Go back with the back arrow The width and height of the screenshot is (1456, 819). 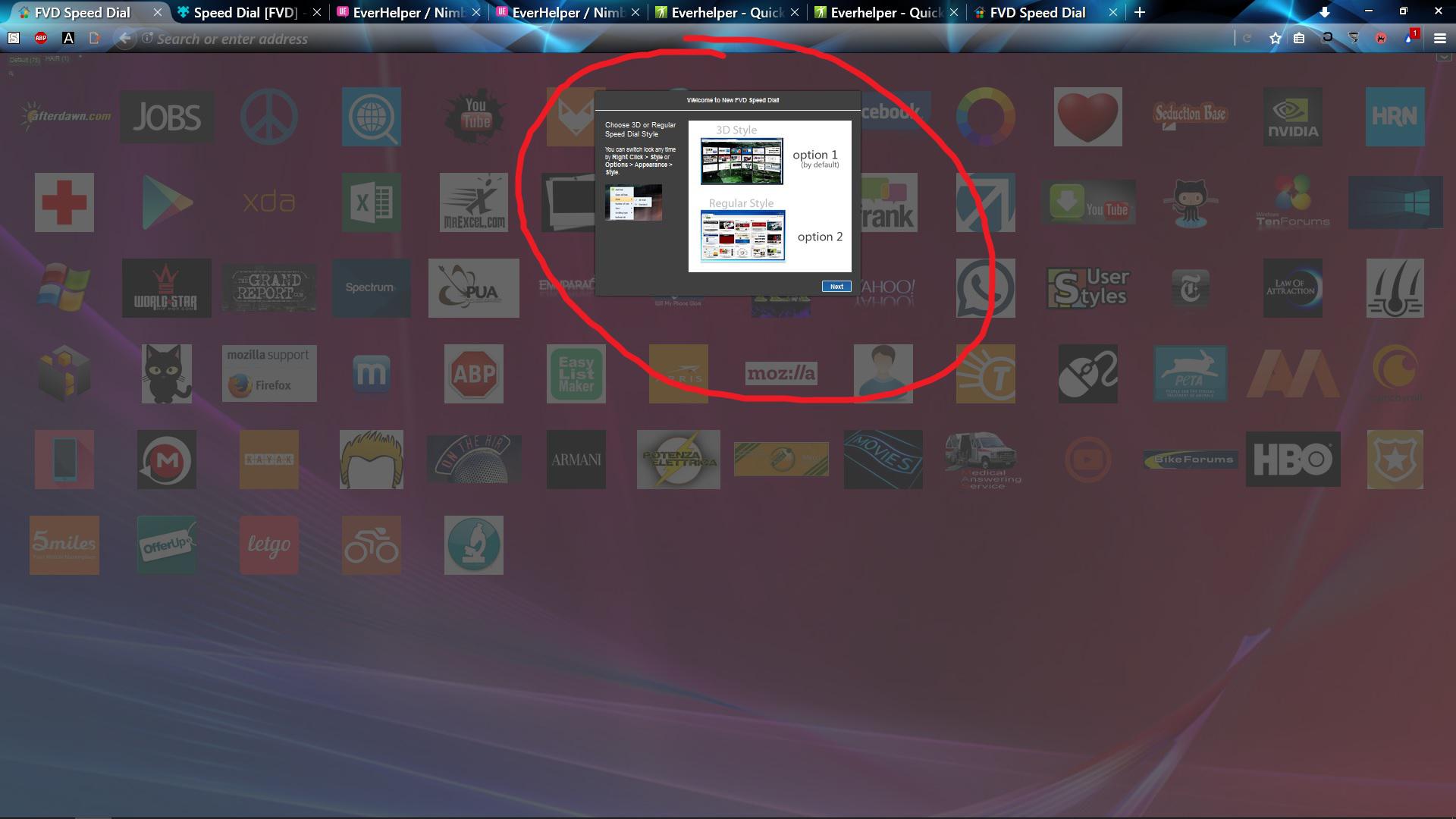coord(124,38)
